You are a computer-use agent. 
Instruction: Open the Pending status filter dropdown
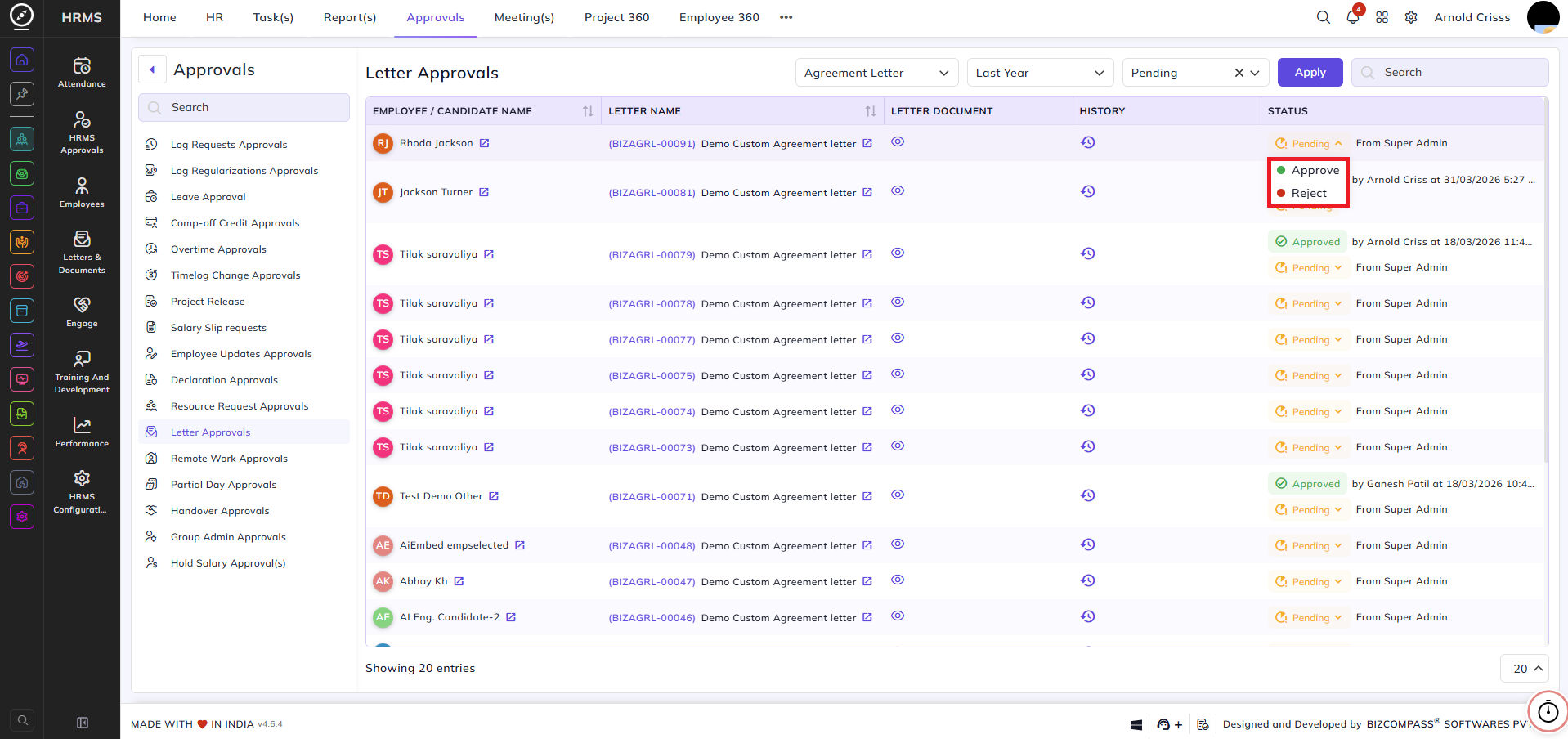(1195, 73)
